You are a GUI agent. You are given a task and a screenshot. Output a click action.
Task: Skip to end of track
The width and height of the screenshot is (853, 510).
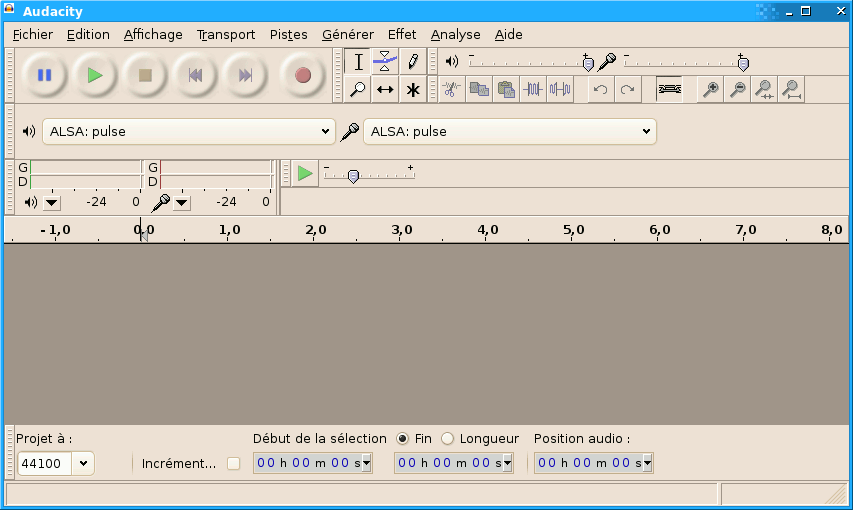point(245,75)
